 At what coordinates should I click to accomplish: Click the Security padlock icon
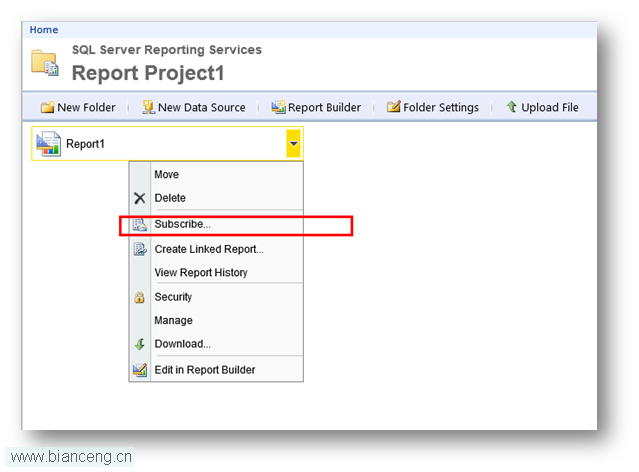point(139,298)
